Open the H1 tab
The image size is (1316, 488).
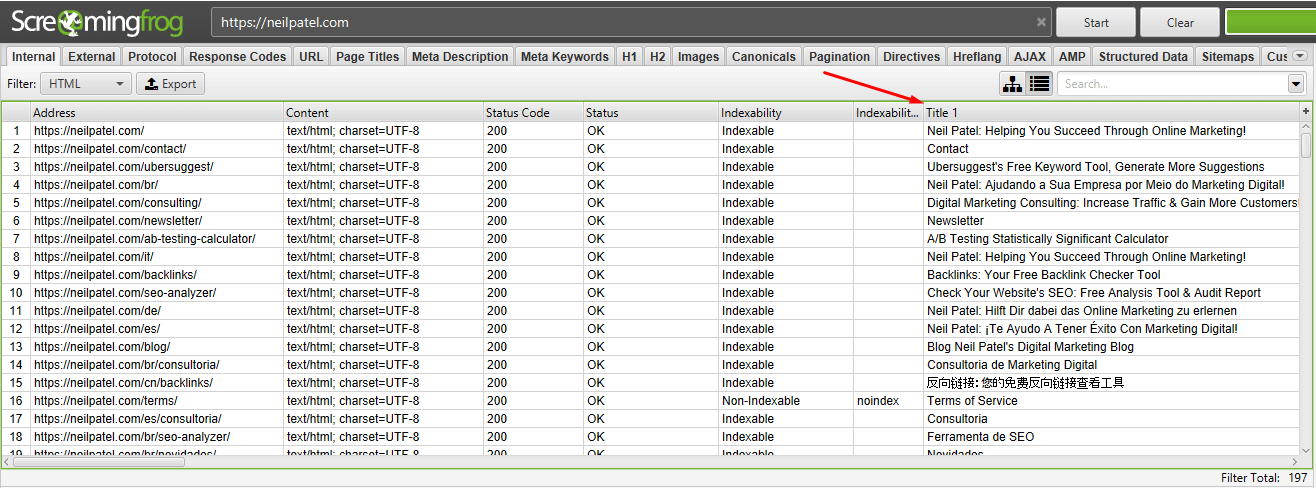[629, 57]
